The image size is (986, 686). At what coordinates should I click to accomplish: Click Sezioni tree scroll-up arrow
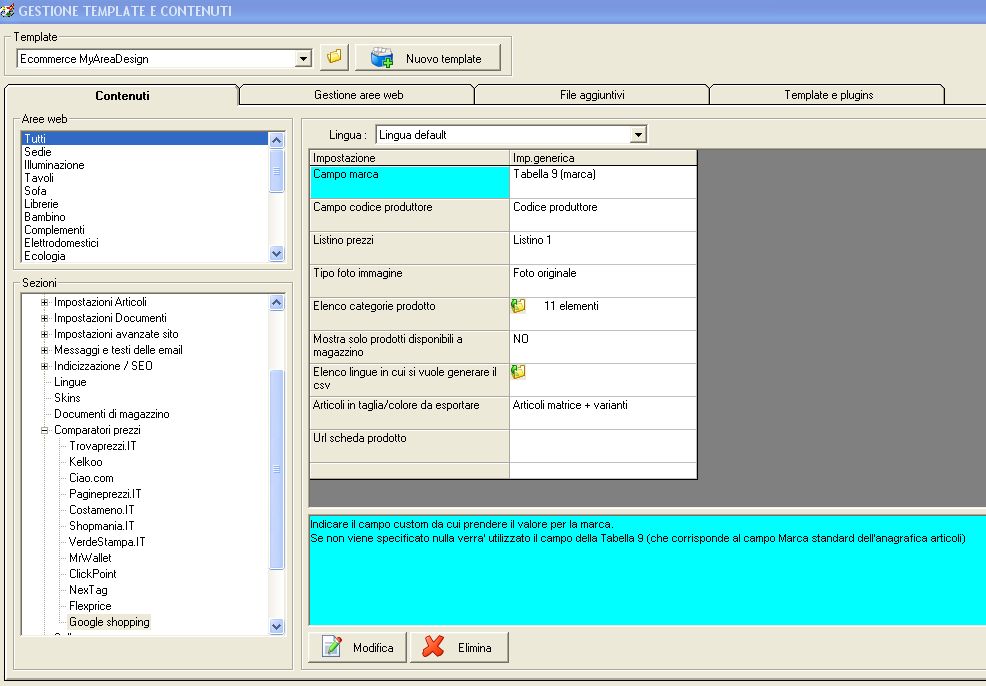click(276, 302)
